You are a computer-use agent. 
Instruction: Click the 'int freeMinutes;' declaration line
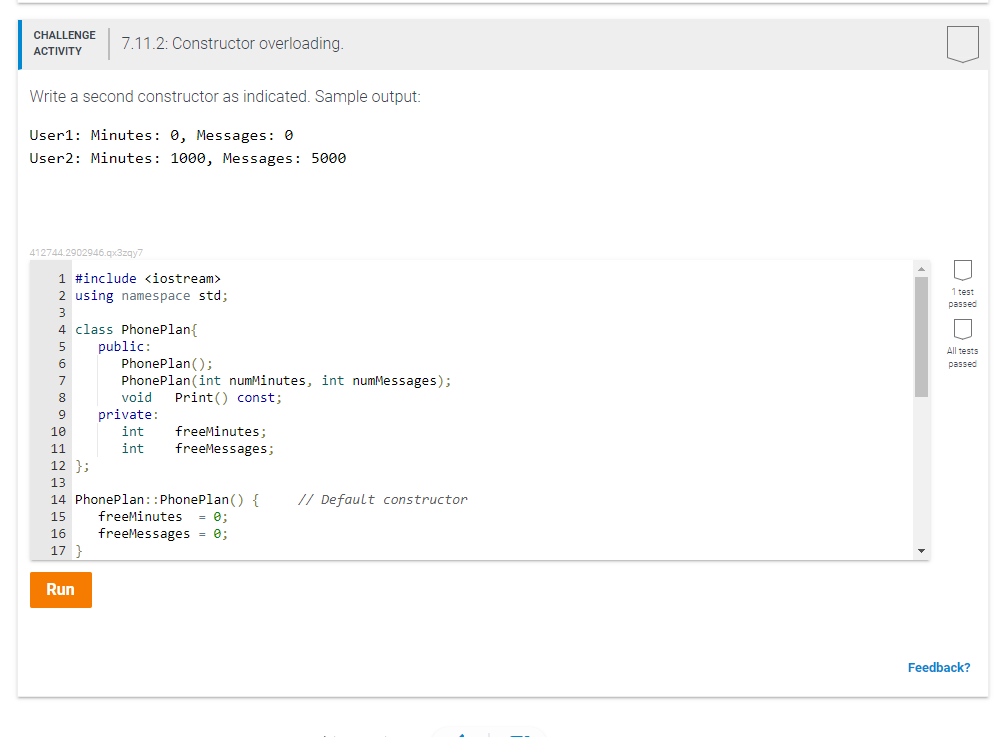[194, 432]
